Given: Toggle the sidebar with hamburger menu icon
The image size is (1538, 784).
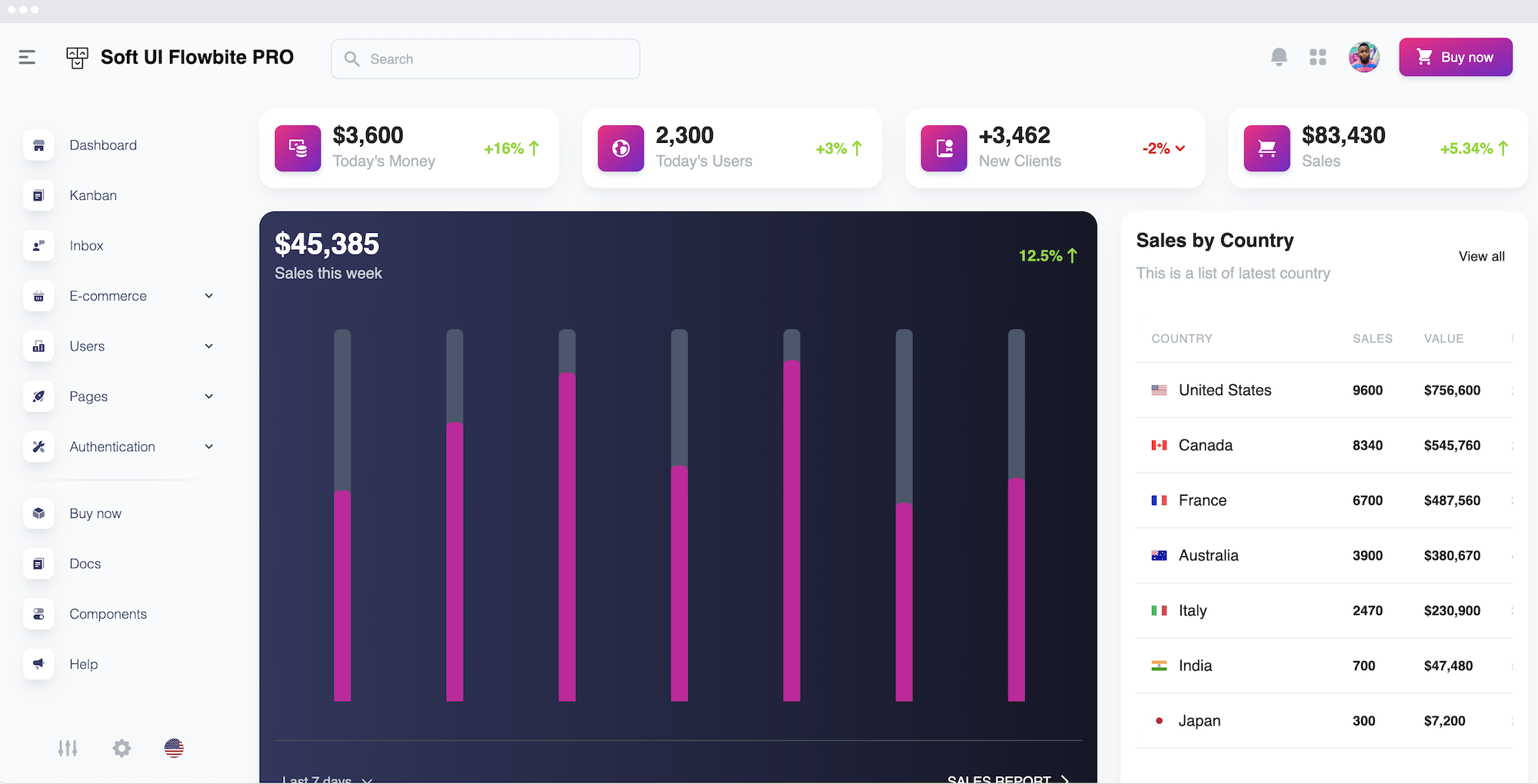Looking at the screenshot, I should [26, 57].
